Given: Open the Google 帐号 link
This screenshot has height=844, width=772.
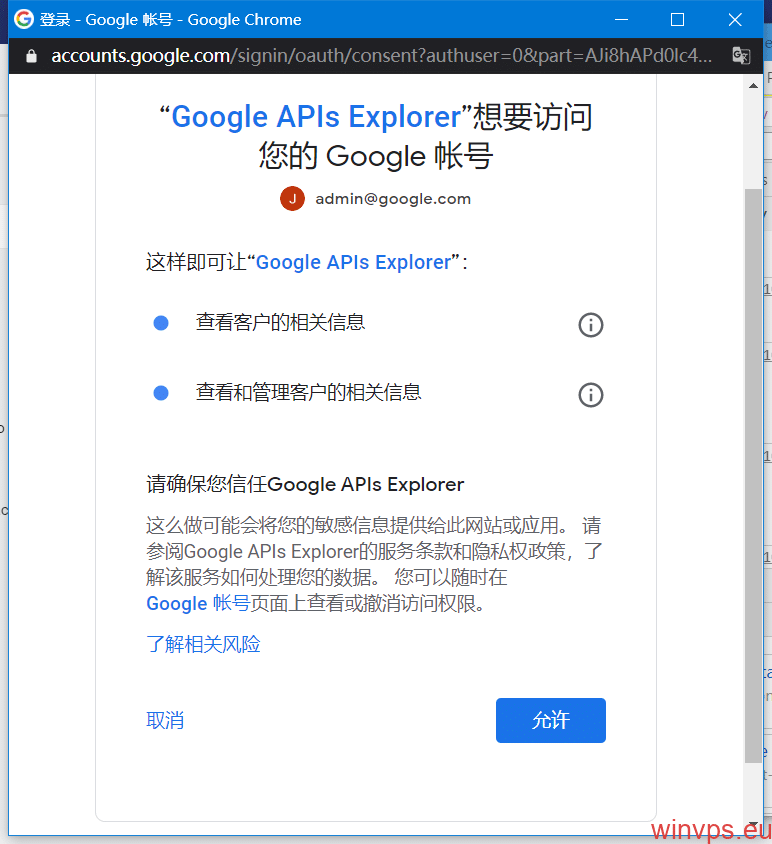Looking at the screenshot, I should [198, 603].
